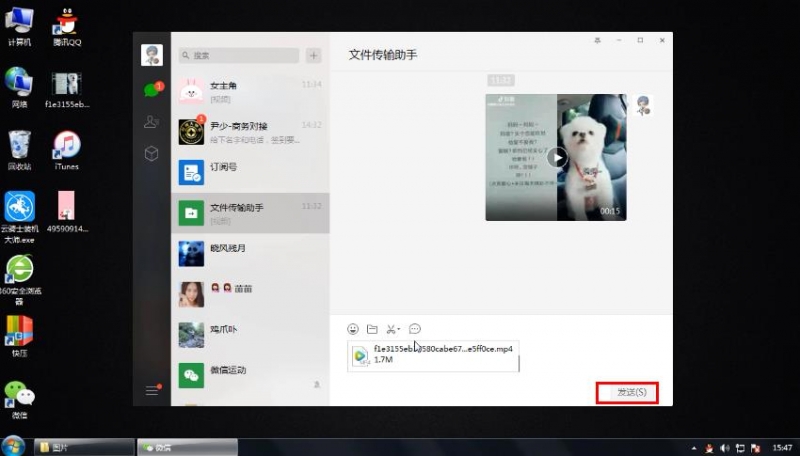
Task: Click the 微信运动 green icon
Action: [191, 375]
